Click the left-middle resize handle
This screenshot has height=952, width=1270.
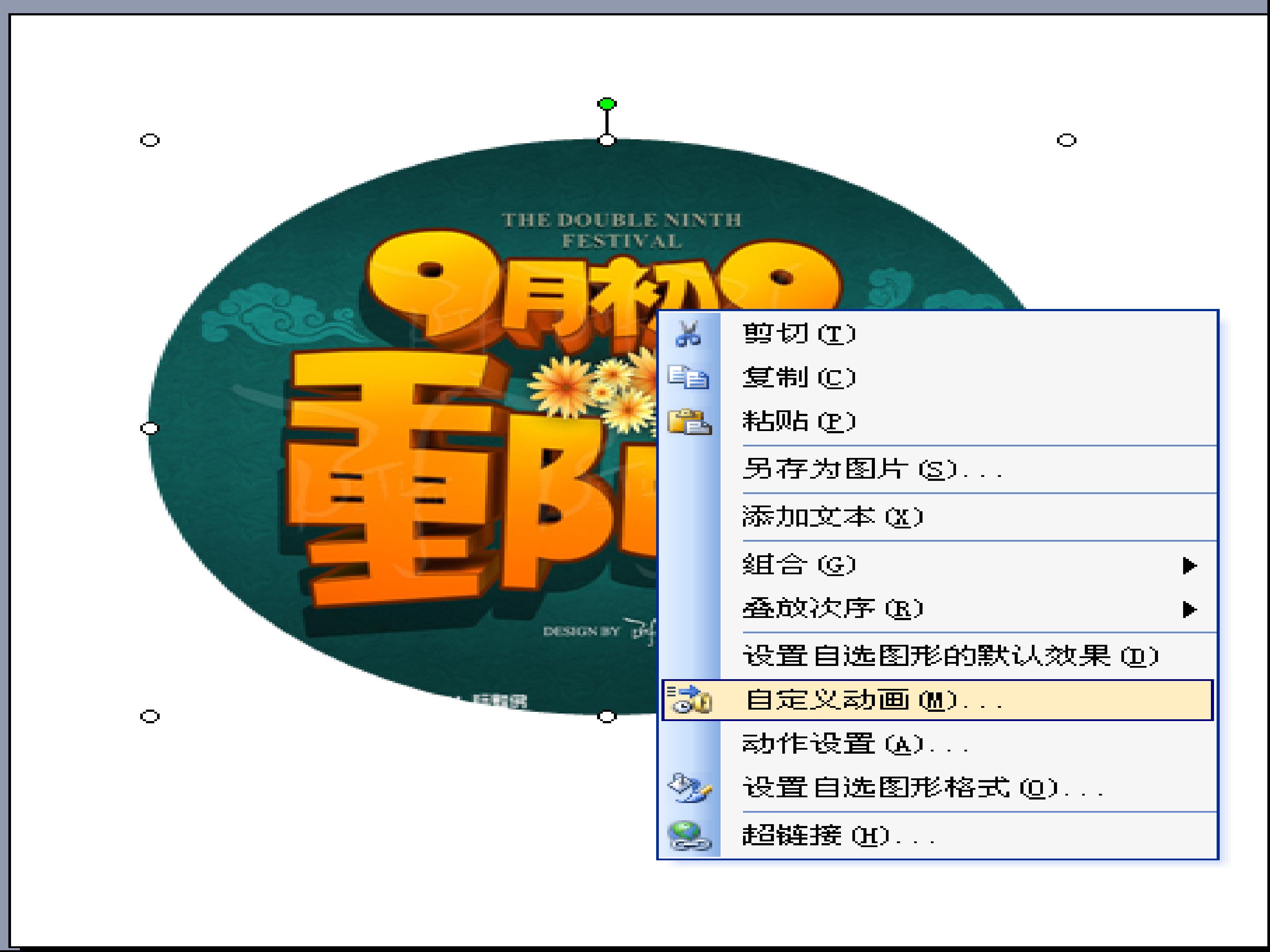150,428
